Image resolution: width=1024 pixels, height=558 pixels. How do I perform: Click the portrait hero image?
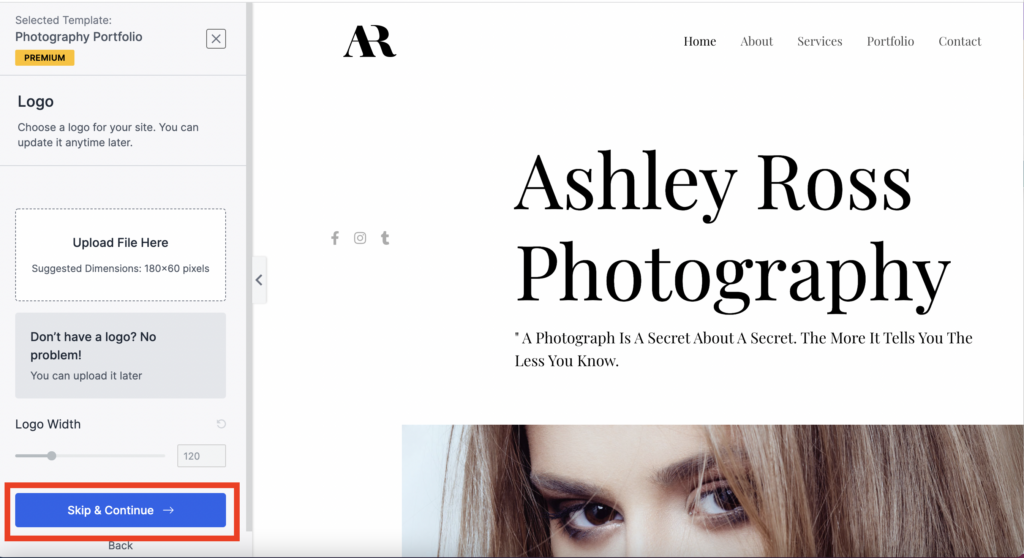(712, 491)
